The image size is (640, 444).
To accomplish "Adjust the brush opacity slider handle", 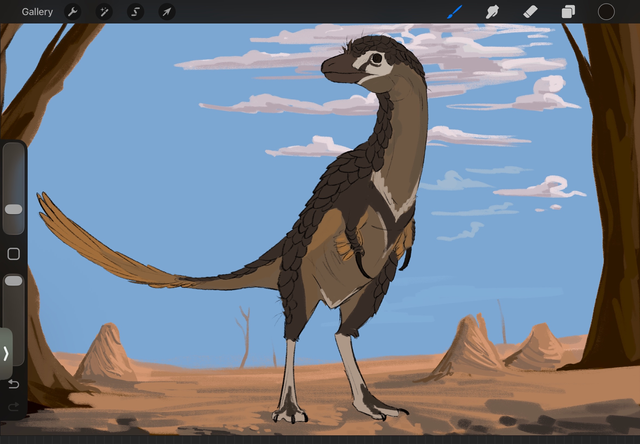I will click(13, 280).
